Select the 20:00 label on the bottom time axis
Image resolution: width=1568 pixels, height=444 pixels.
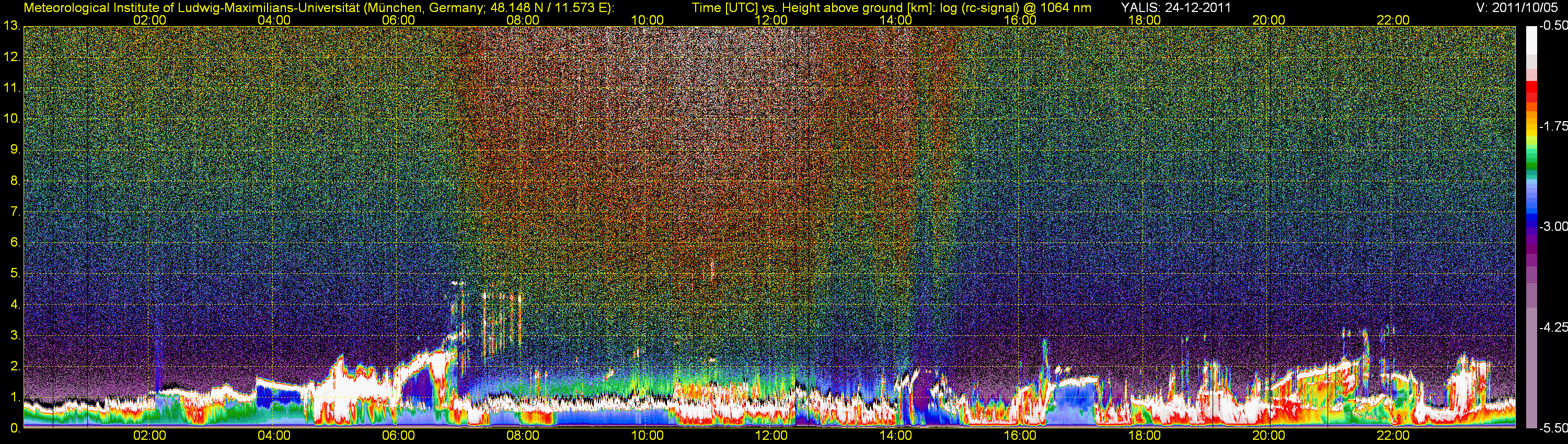pyautogui.click(x=1269, y=436)
